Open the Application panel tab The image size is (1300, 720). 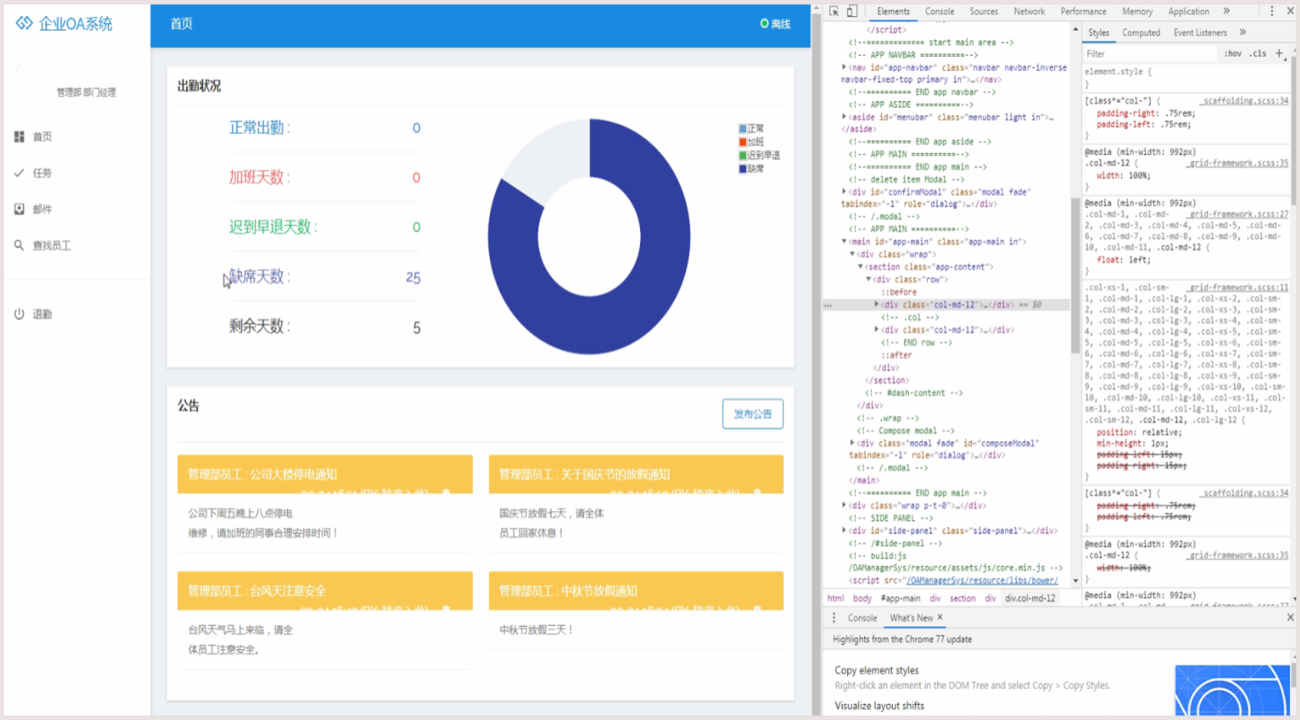tap(1188, 12)
